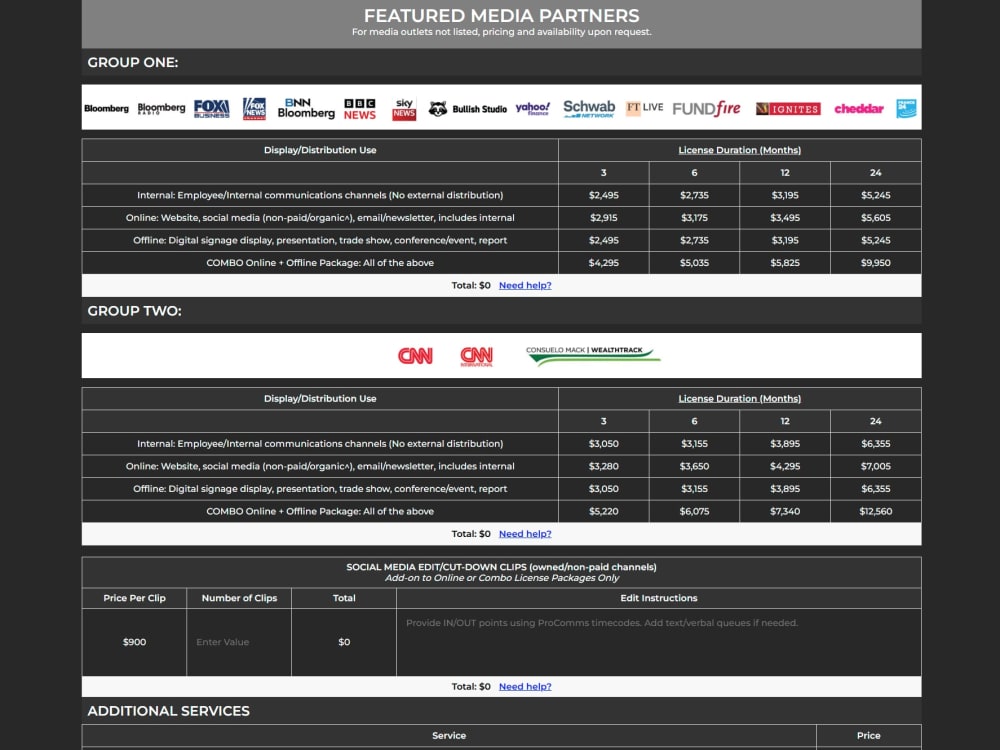Click the Bullish Studio raccoon logo
The height and width of the screenshot is (750, 1000).
click(x=467, y=109)
